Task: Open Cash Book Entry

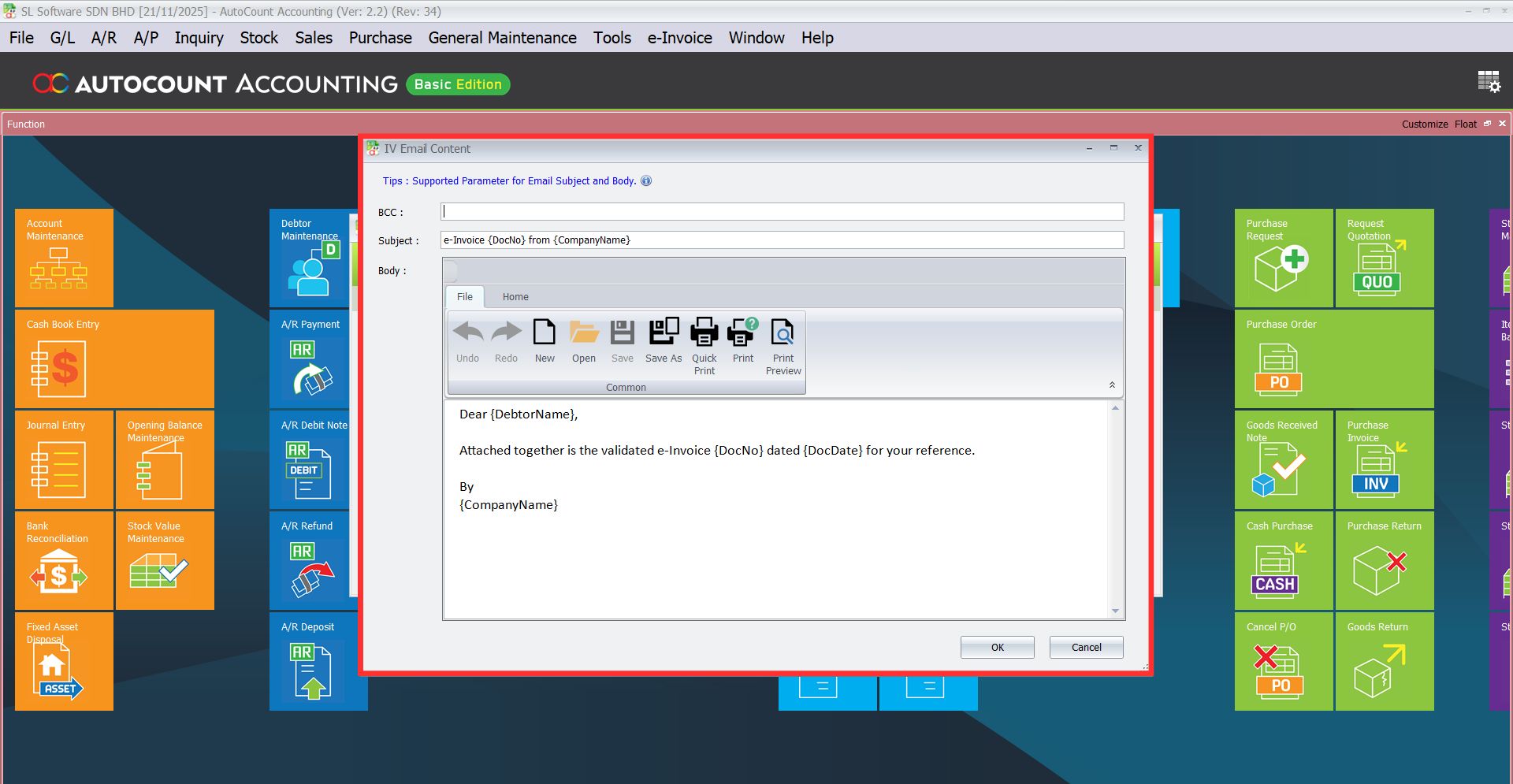Action: pos(114,359)
